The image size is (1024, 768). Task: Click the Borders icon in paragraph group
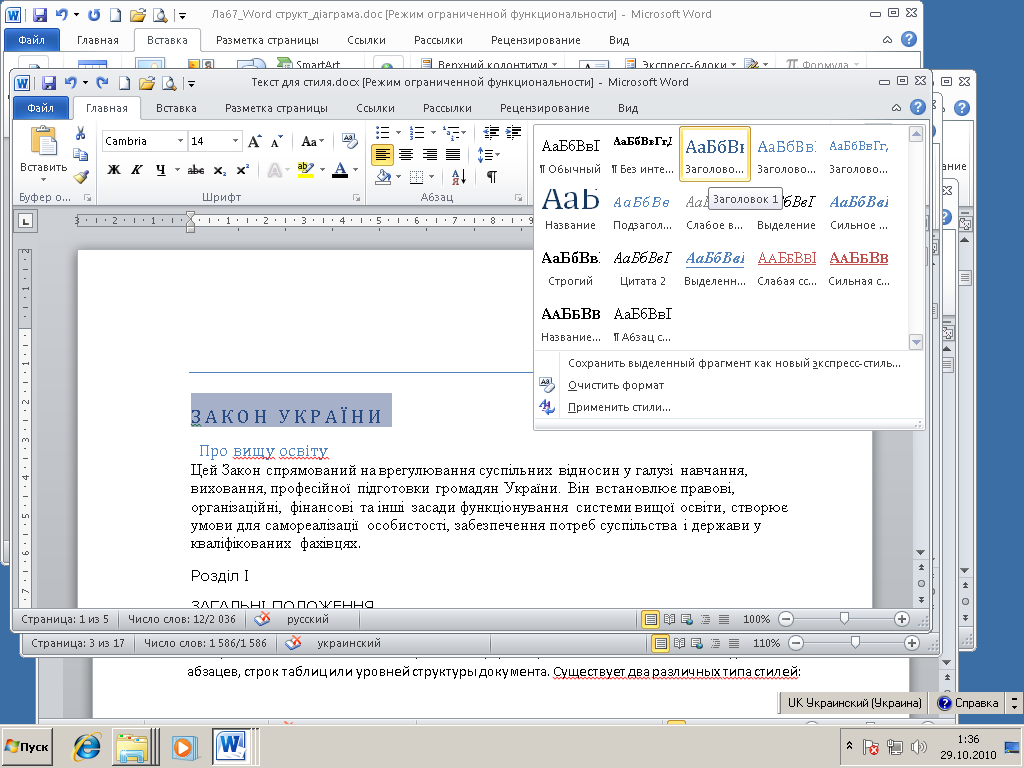pyautogui.click(x=416, y=176)
